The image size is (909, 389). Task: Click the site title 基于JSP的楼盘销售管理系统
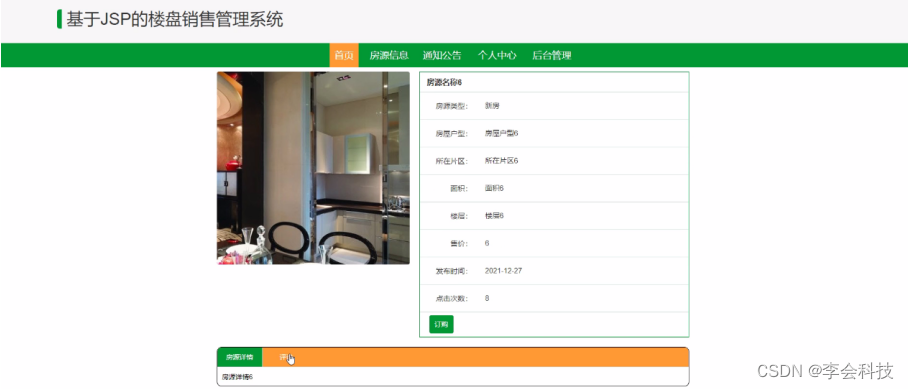click(174, 20)
